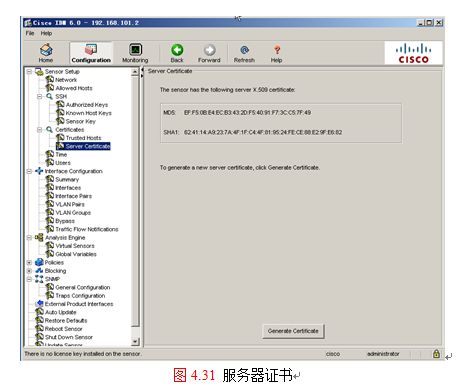469x387 pixels.
Task: Click the panel collapse arrow beside tree
Action: 142,70
